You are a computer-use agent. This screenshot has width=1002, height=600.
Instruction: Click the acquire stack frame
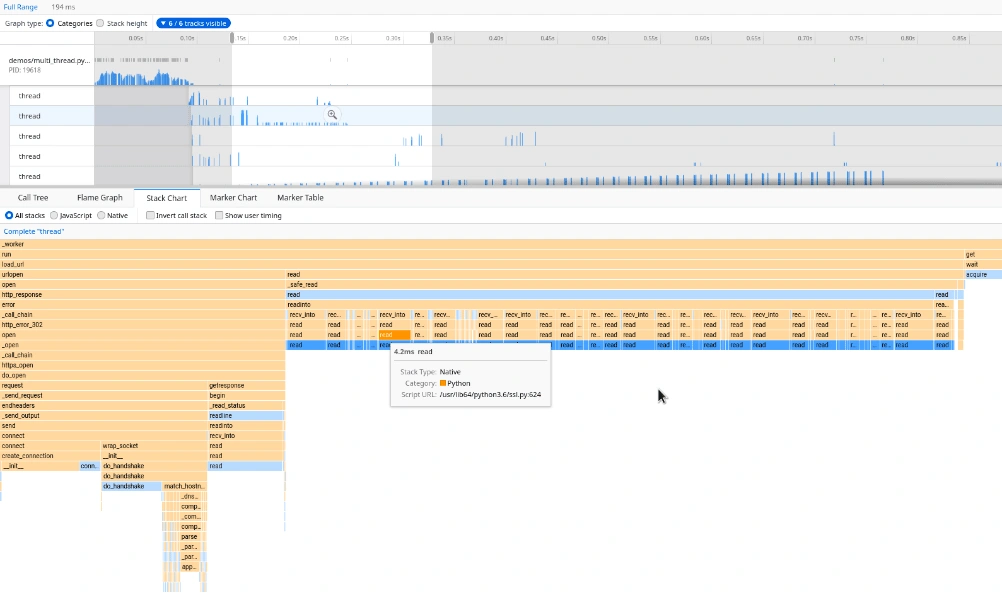(983, 275)
